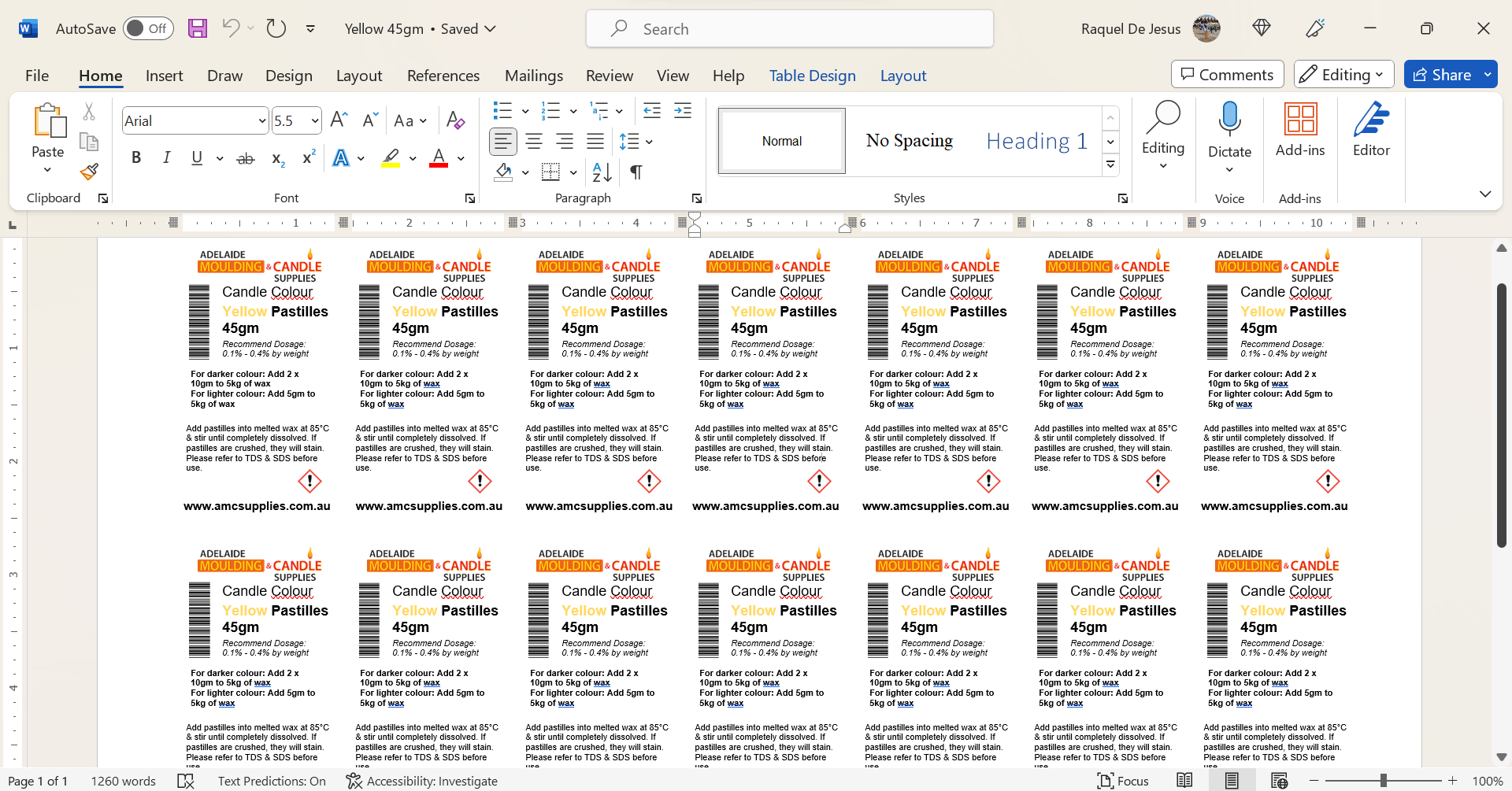Justify the paragraph text
The image size is (1512, 791).
click(x=595, y=142)
